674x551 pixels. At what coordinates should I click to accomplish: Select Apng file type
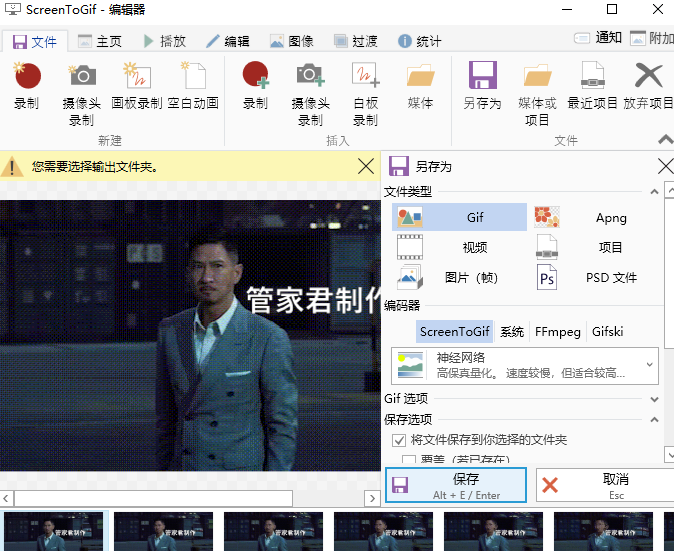pos(595,217)
